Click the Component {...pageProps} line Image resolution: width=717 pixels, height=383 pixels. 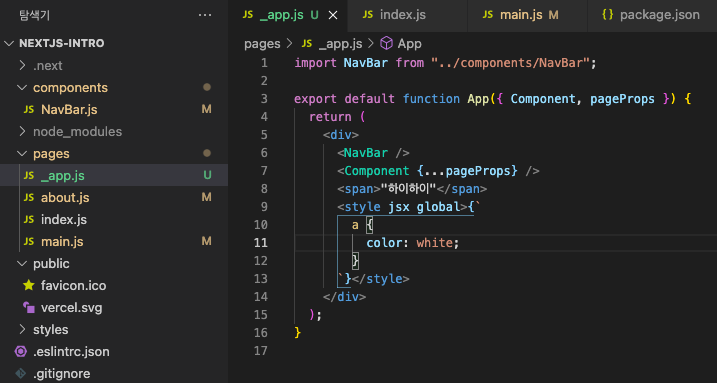438,171
